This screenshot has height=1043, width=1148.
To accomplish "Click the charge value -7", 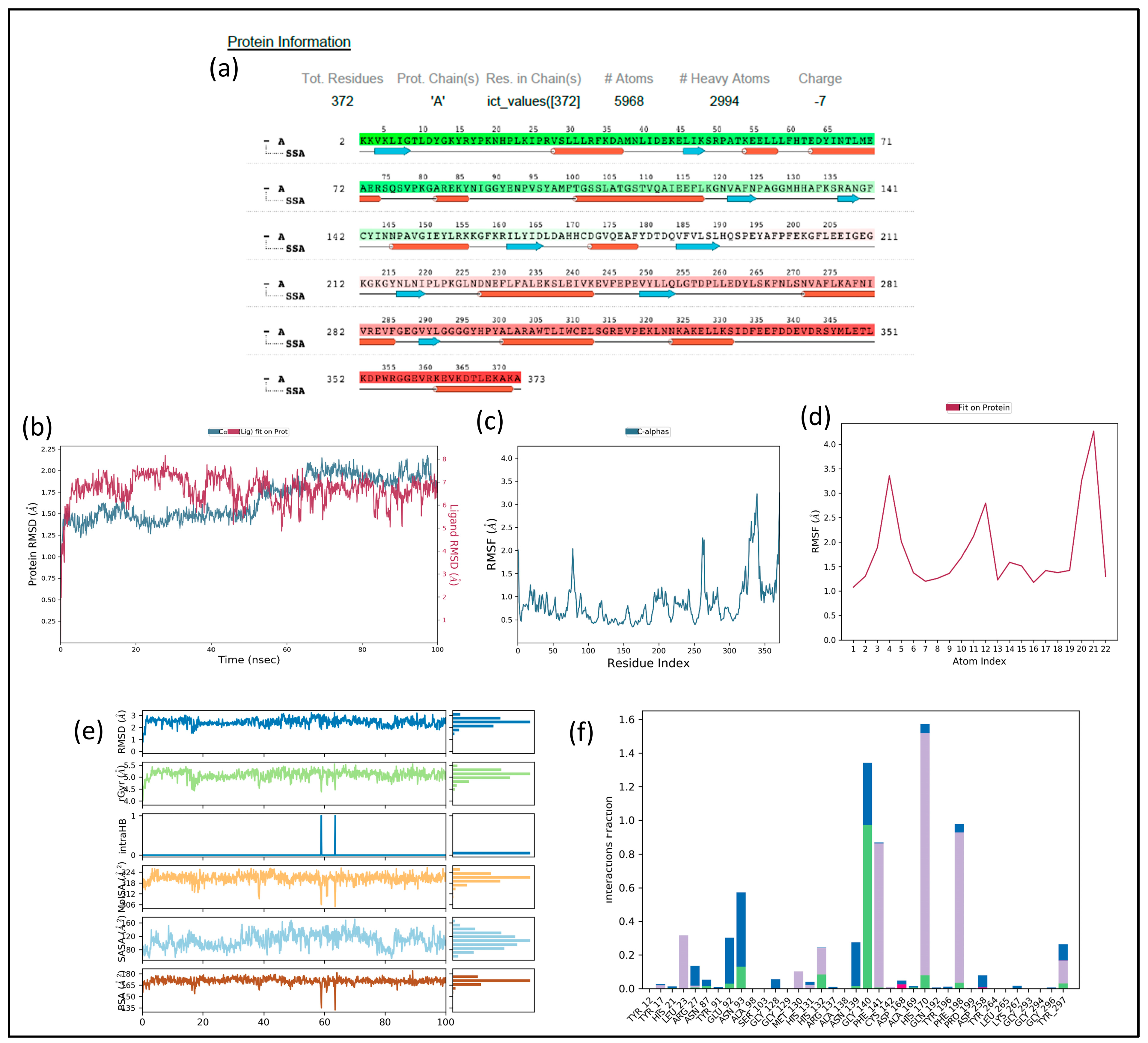I will pos(820,101).
